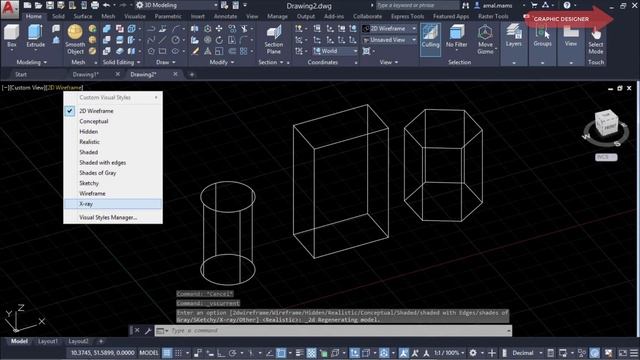The height and width of the screenshot is (360, 640).
Task: Select Conceptual visual style
Action: [x=113, y=121]
